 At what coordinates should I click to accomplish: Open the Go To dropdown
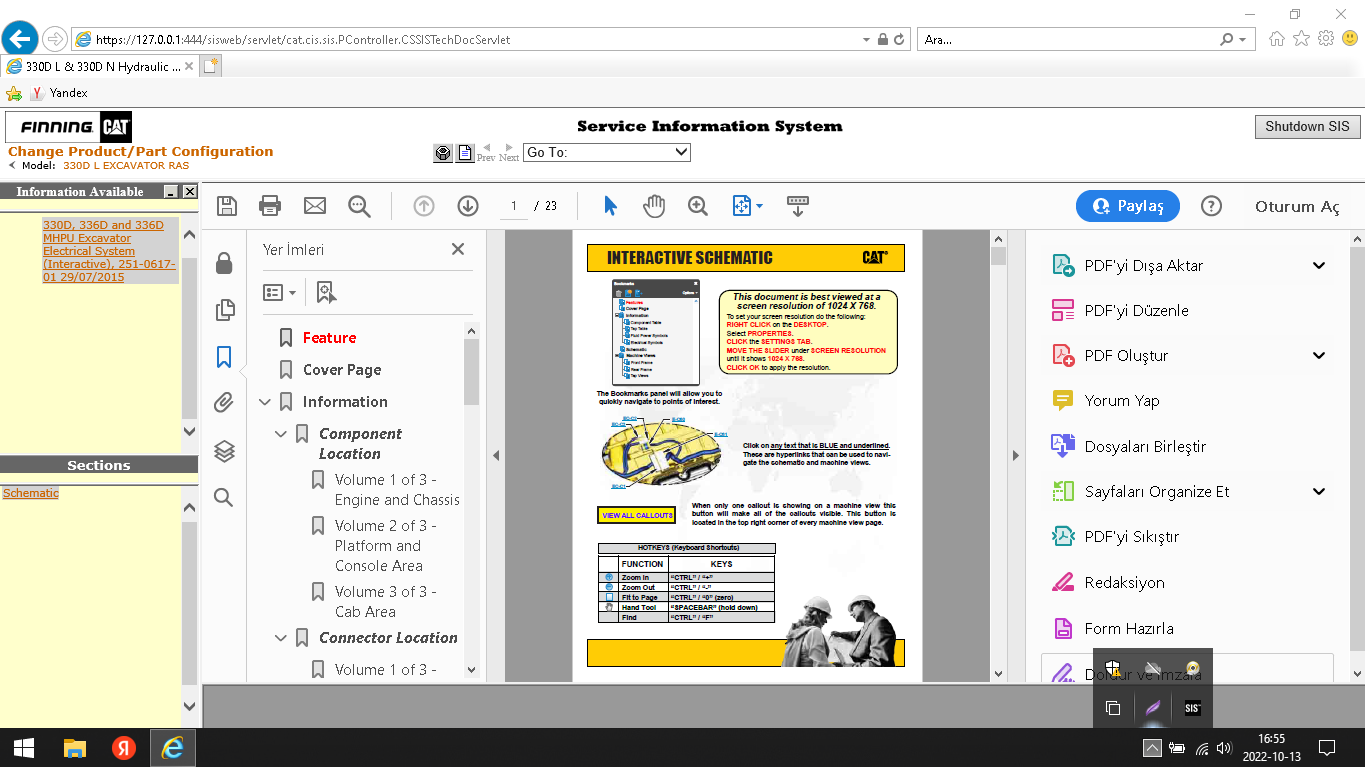[x=607, y=152]
